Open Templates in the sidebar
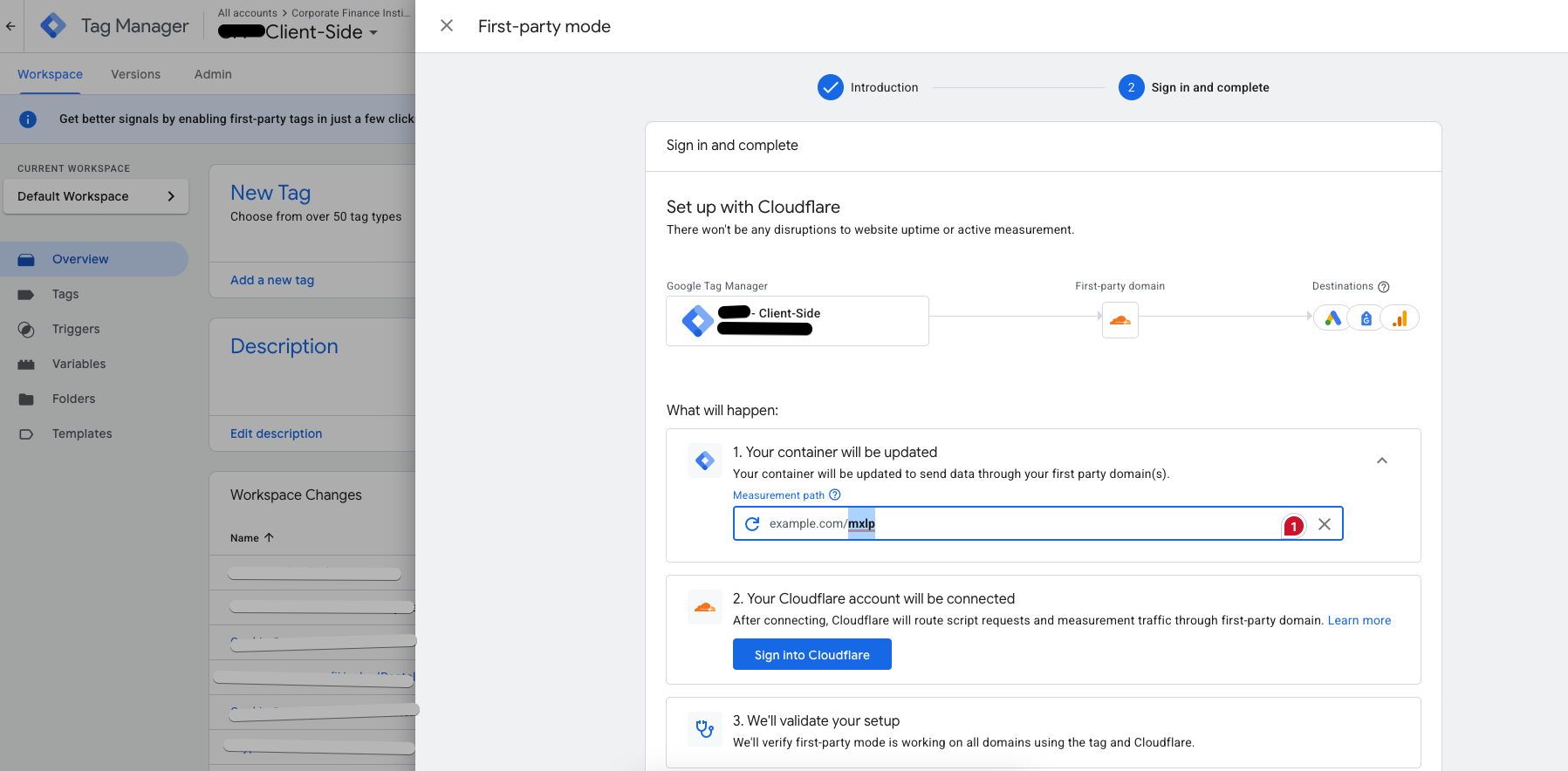The image size is (1568, 771). [x=82, y=433]
